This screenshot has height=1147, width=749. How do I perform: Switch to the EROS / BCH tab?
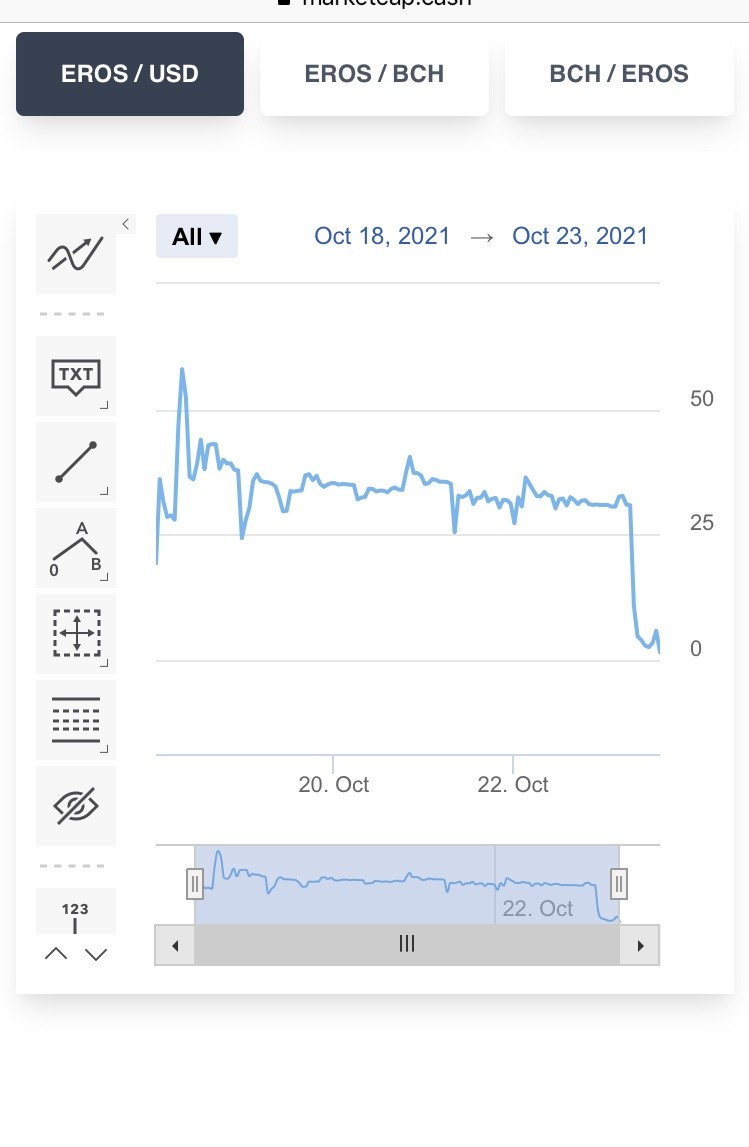(374, 74)
